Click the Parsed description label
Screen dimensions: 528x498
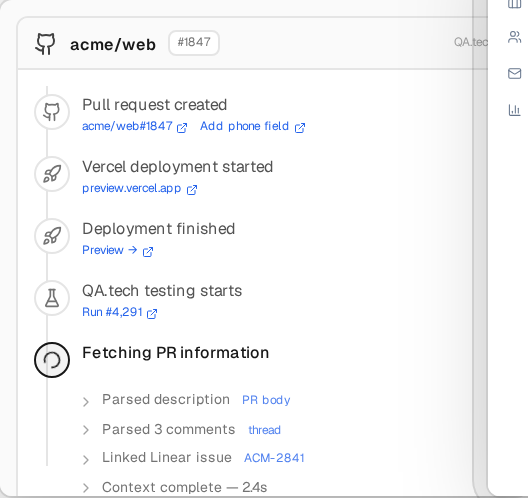pyautogui.click(x=166, y=400)
